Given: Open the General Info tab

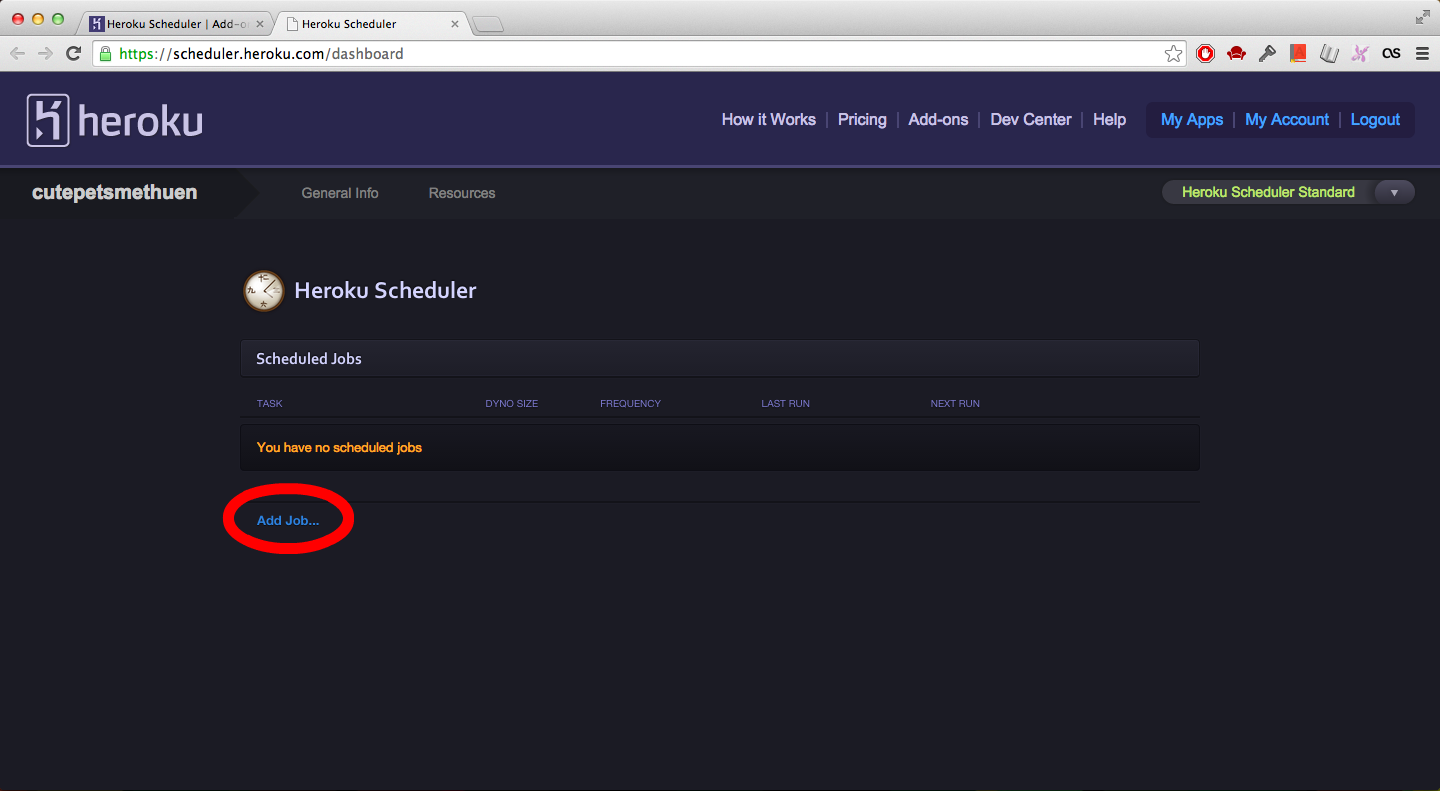Looking at the screenshot, I should (x=340, y=193).
